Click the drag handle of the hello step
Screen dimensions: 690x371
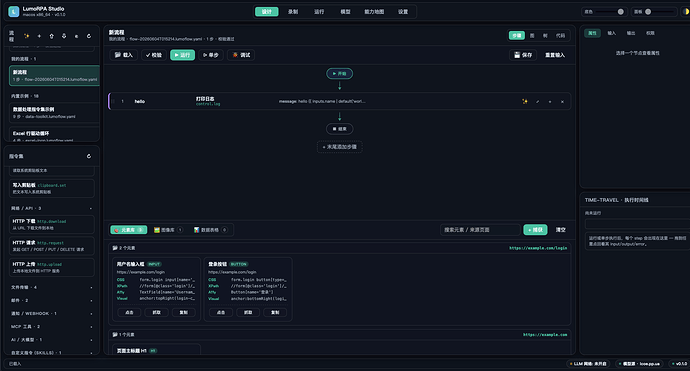click(113, 101)
